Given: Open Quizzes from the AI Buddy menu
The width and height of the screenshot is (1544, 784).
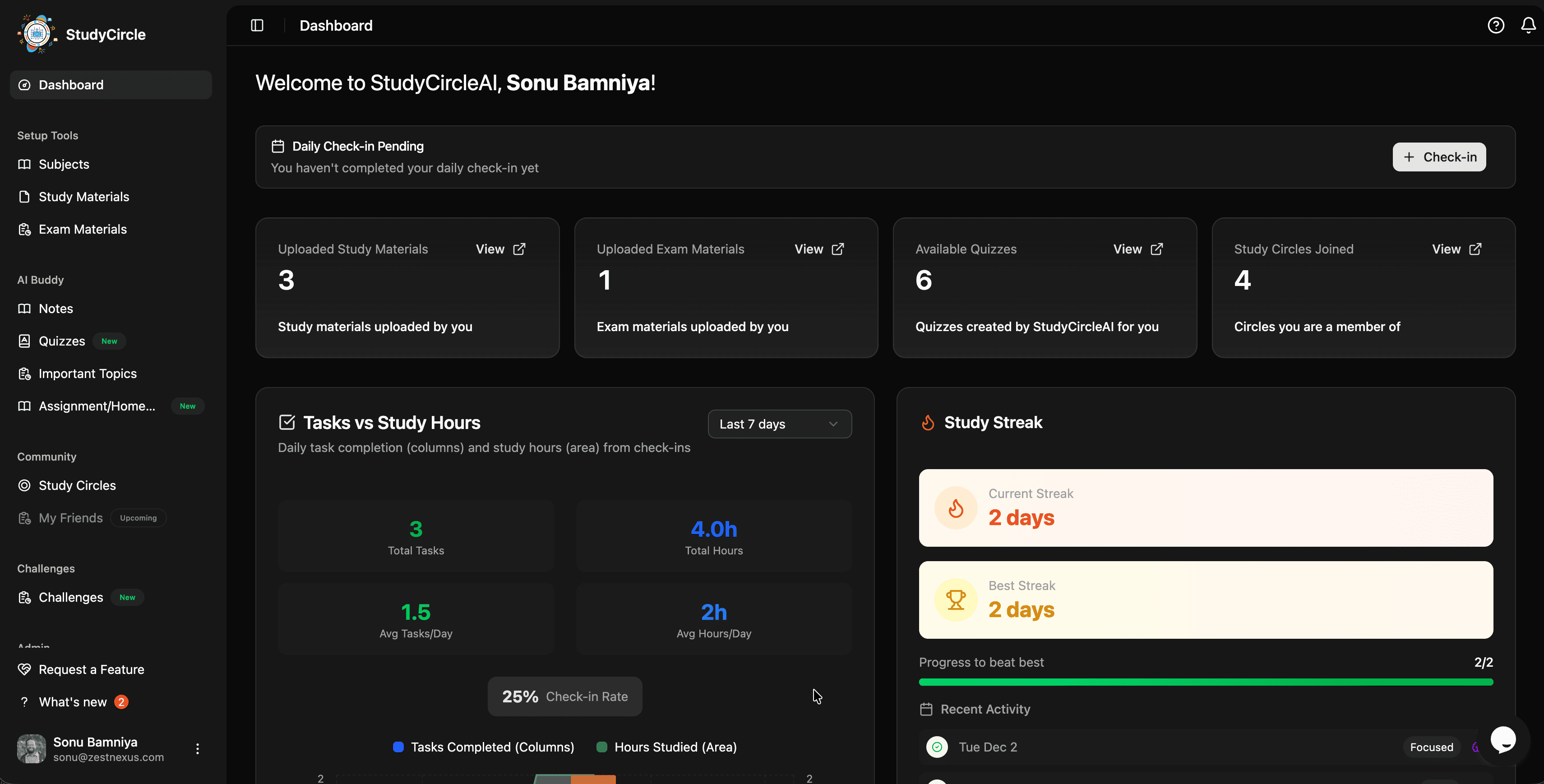Looking at the screenshot, I should click(62, 341).
